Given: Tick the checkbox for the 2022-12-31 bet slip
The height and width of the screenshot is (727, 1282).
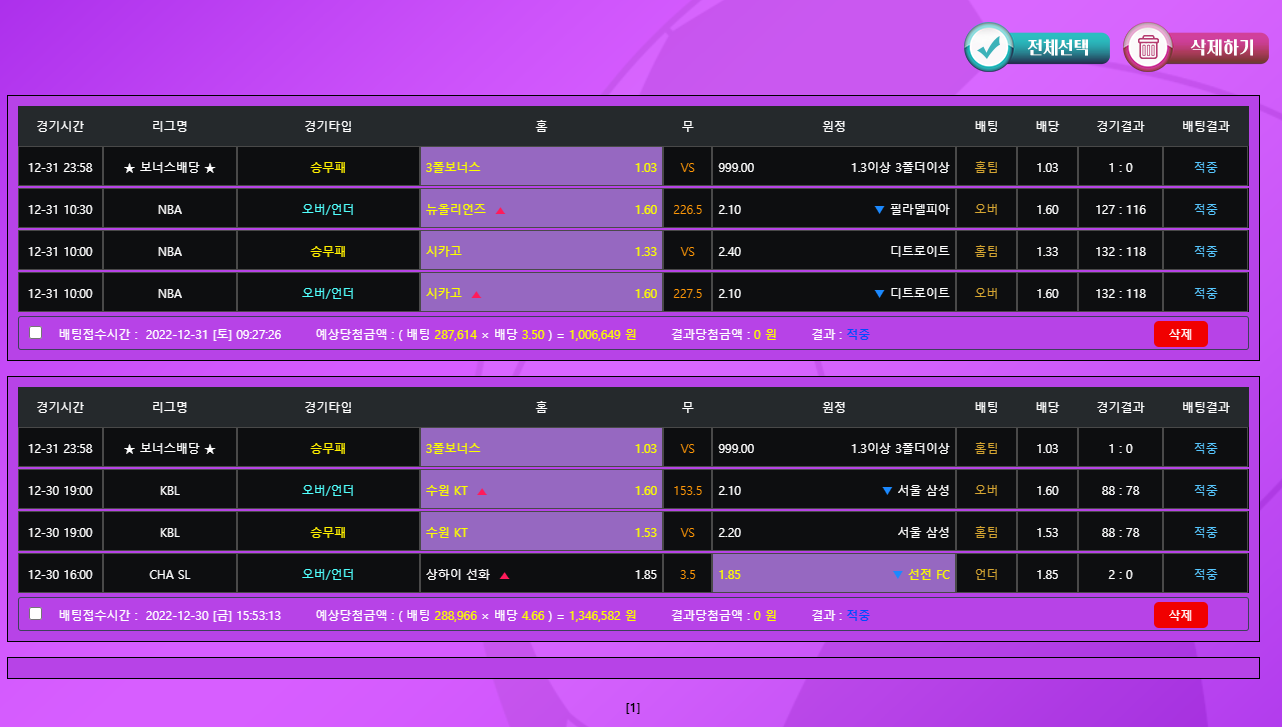Looking at the screenshot, I should (36, 333).
